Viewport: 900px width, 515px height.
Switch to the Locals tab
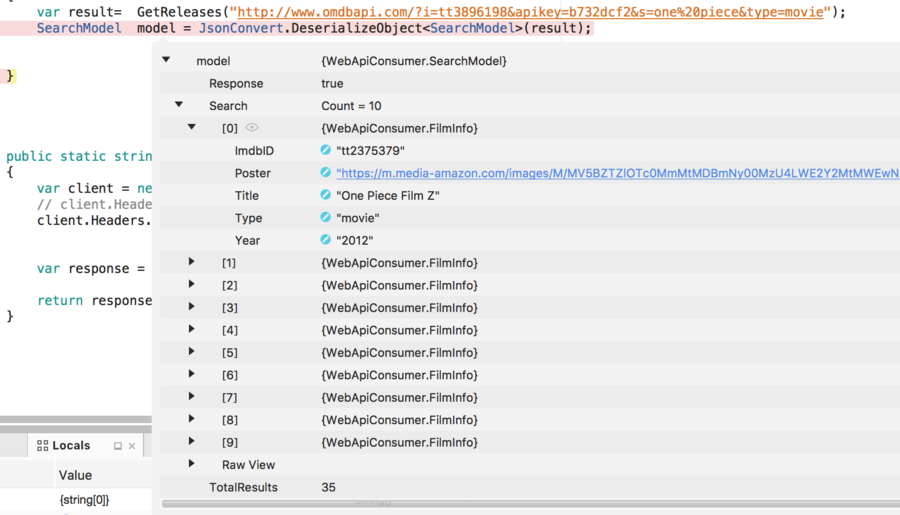[x=71, y=446]
